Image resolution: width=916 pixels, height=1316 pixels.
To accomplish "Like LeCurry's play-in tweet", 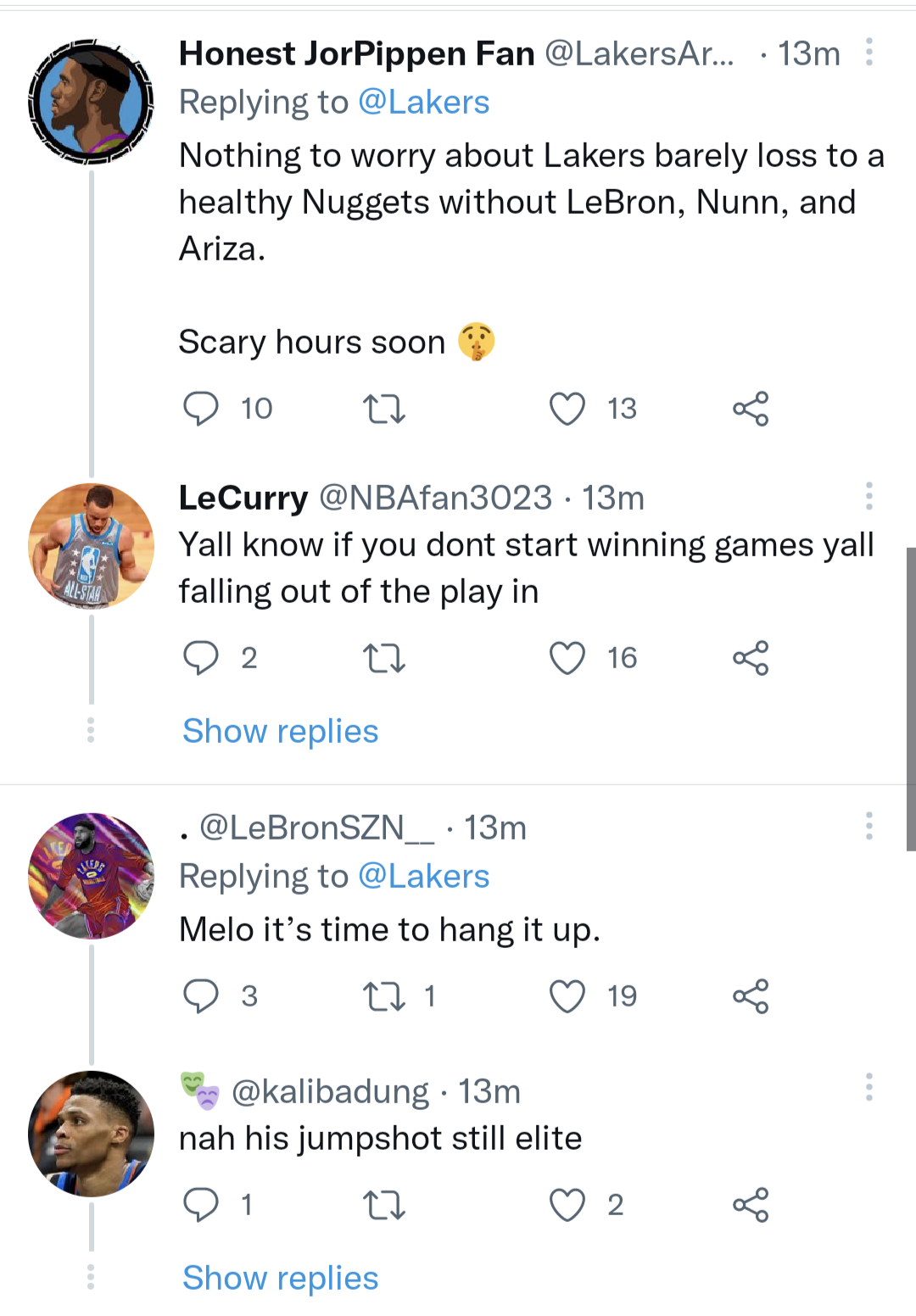I will coord(567,658).
